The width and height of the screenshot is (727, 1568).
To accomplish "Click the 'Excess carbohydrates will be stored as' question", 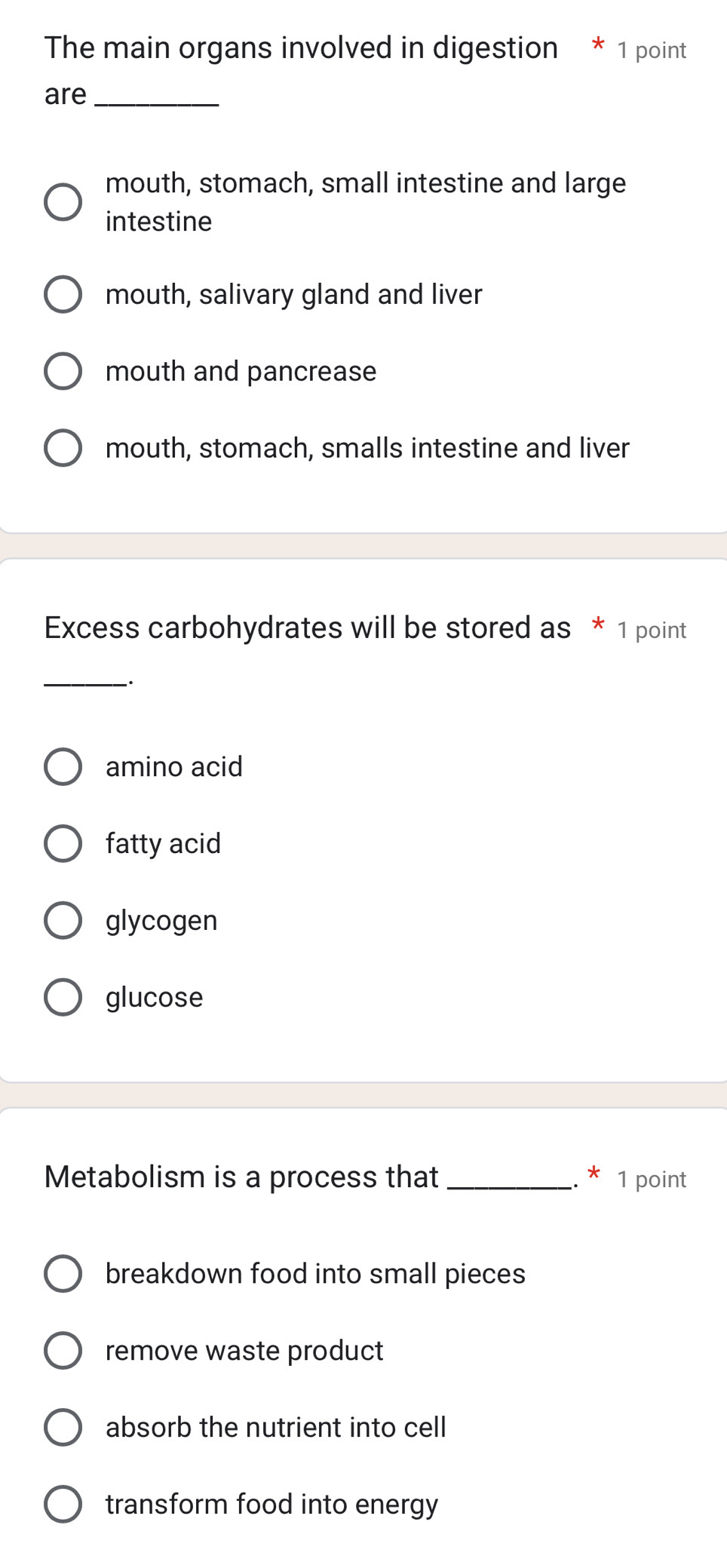I will pyautogui.click(x=307, y=628).
